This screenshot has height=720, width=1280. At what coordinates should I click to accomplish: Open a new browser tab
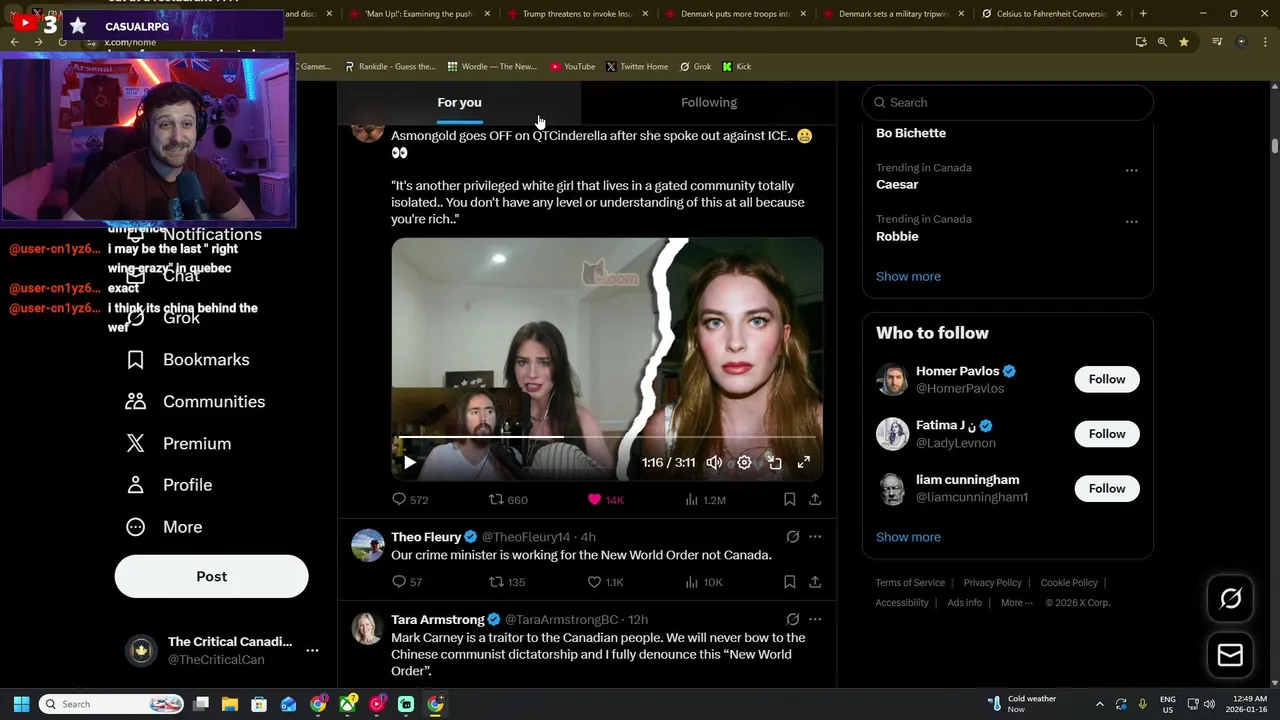[1143, 13]
